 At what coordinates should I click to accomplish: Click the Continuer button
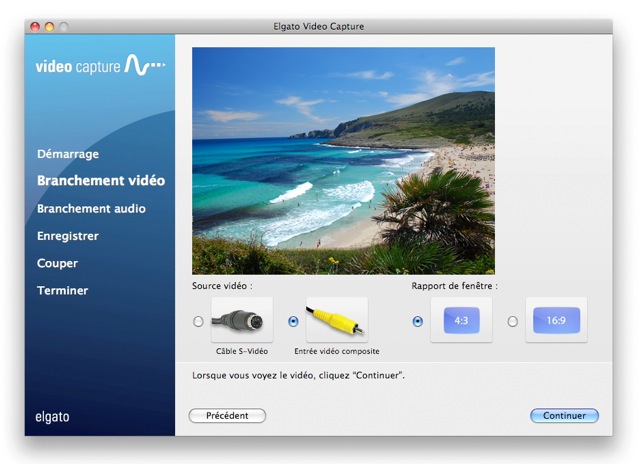564,415
